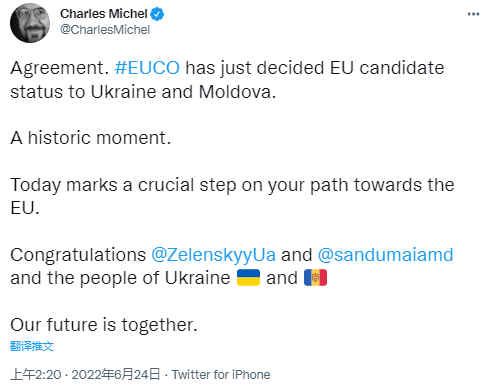Image resolution: width=495 pixels, height=390 pixels.
Task: Click the 翻译推文 translate link
Action: [x=32, y=346]
